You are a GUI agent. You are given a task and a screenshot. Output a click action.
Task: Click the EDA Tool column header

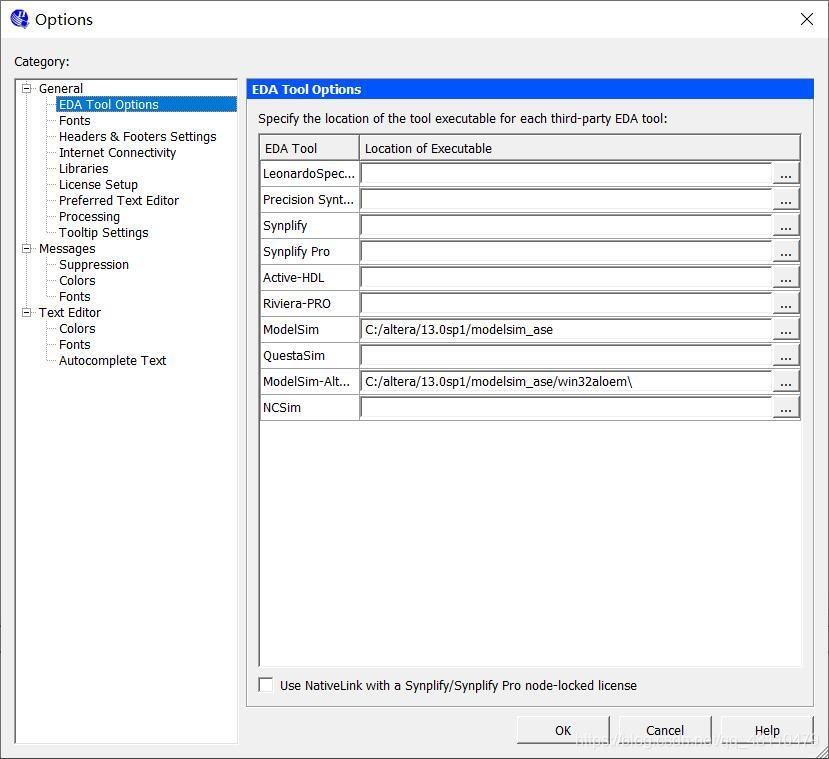tap(310, 148)
